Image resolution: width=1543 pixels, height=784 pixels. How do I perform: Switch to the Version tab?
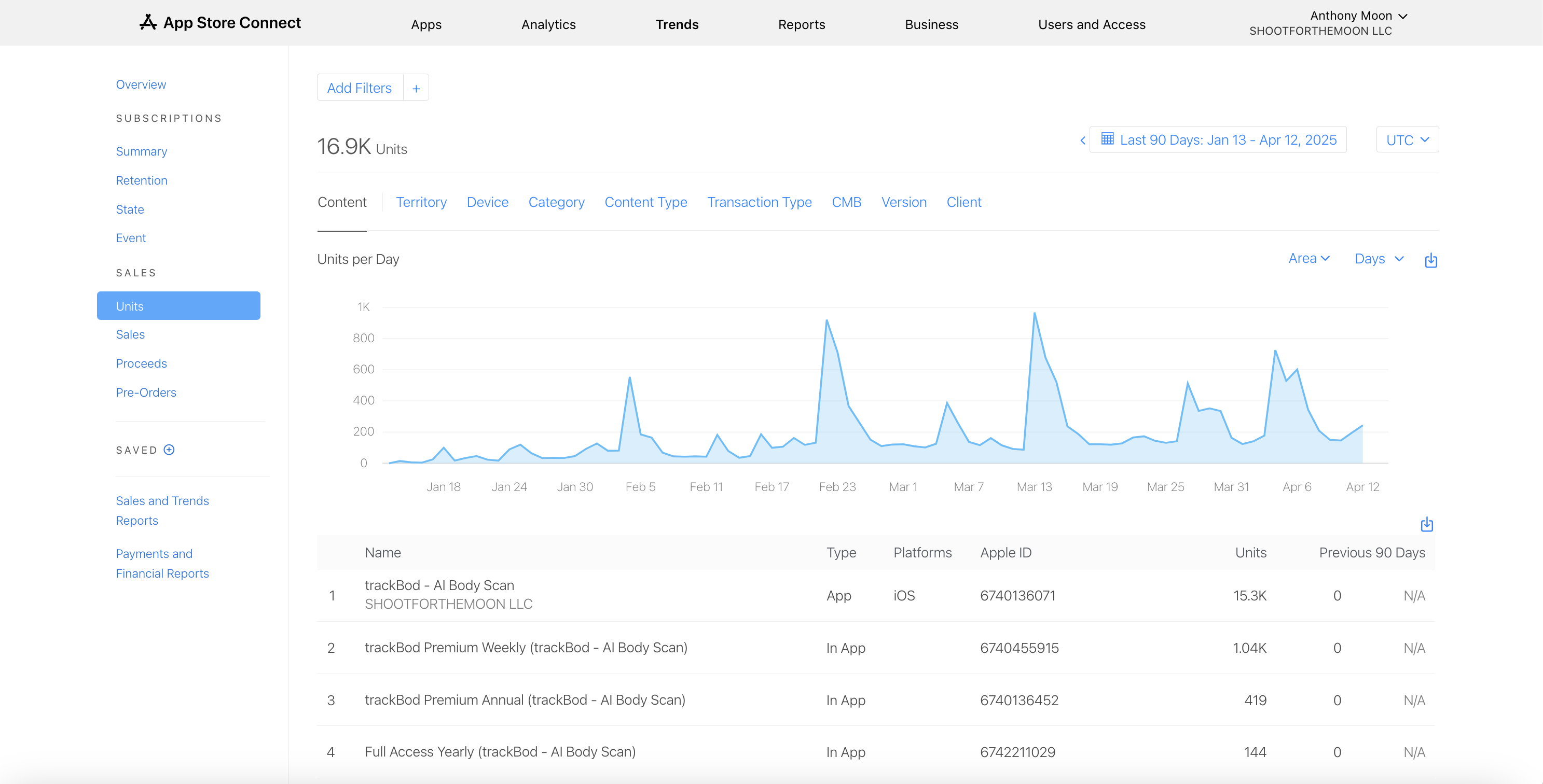coord(904,202)
